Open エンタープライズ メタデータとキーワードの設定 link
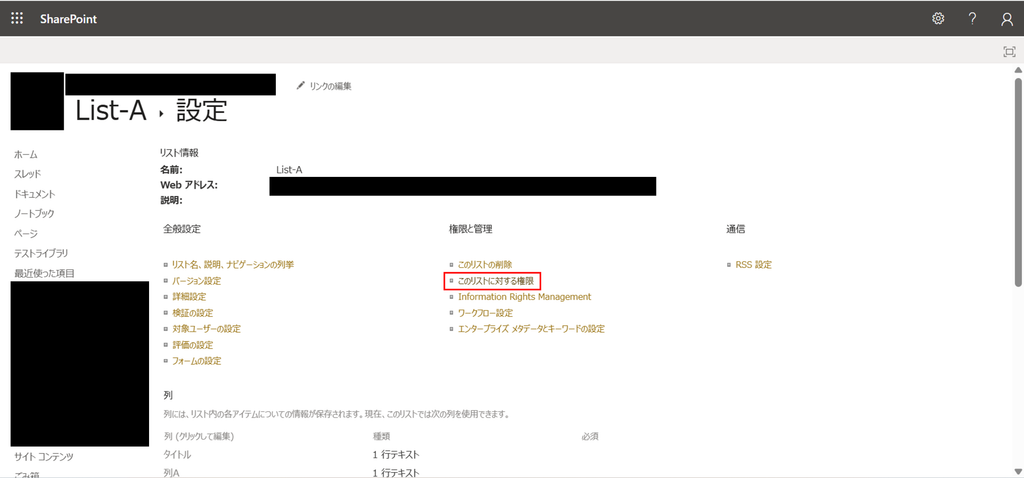The width and height of the screenshot is (1024, 478). click(x=531, y=328)
